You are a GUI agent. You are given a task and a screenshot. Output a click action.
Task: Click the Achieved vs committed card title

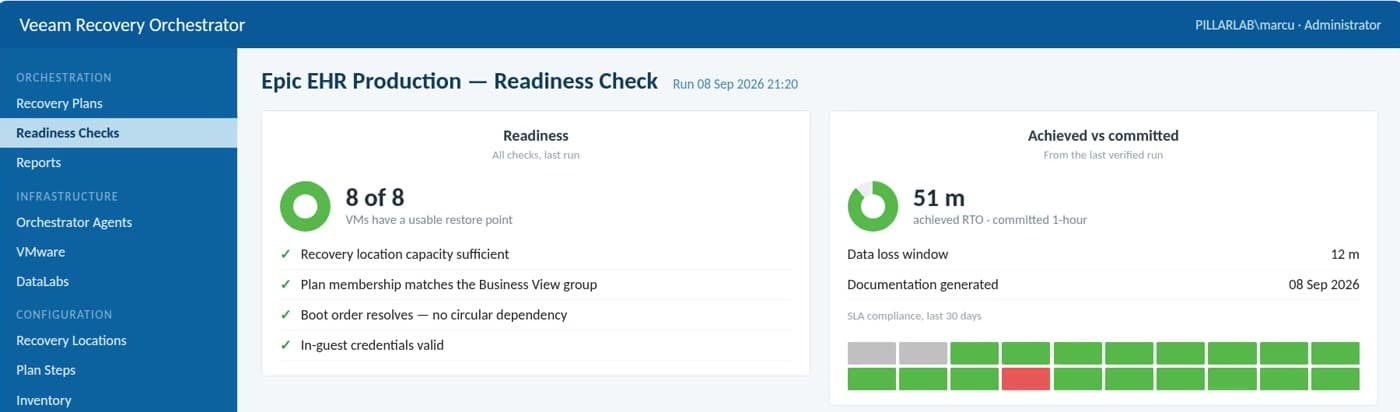point(1103,135)
